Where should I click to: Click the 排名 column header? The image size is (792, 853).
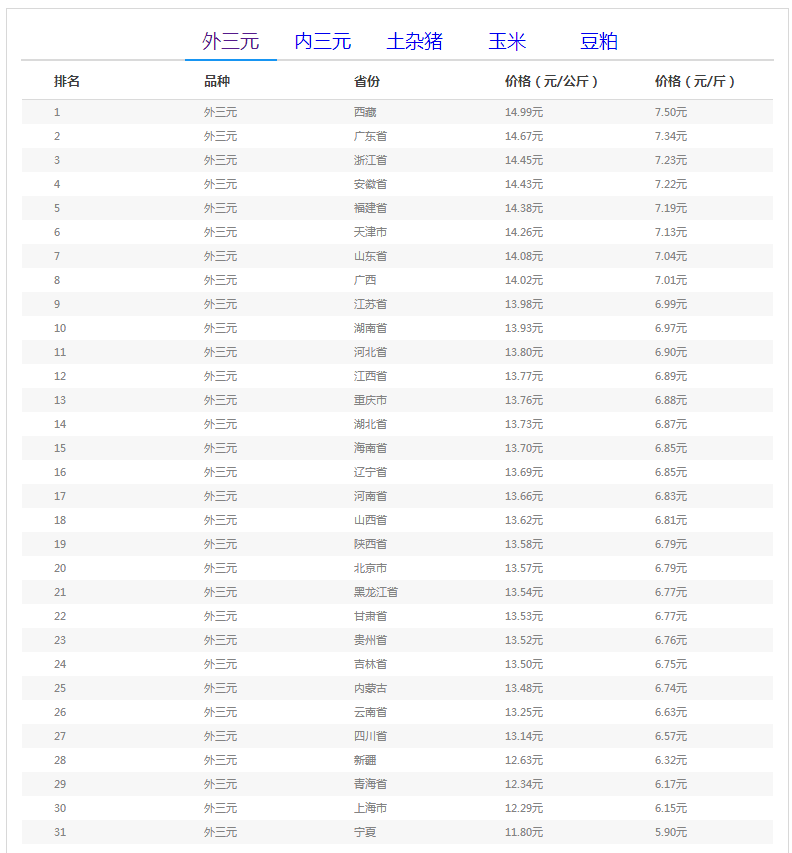[x=67, y=81]
